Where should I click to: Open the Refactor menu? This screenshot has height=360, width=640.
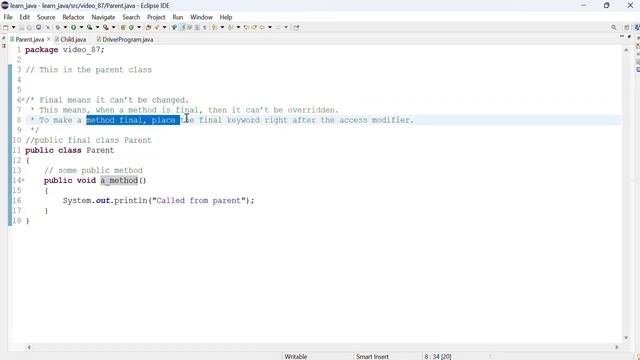(73, 17)
